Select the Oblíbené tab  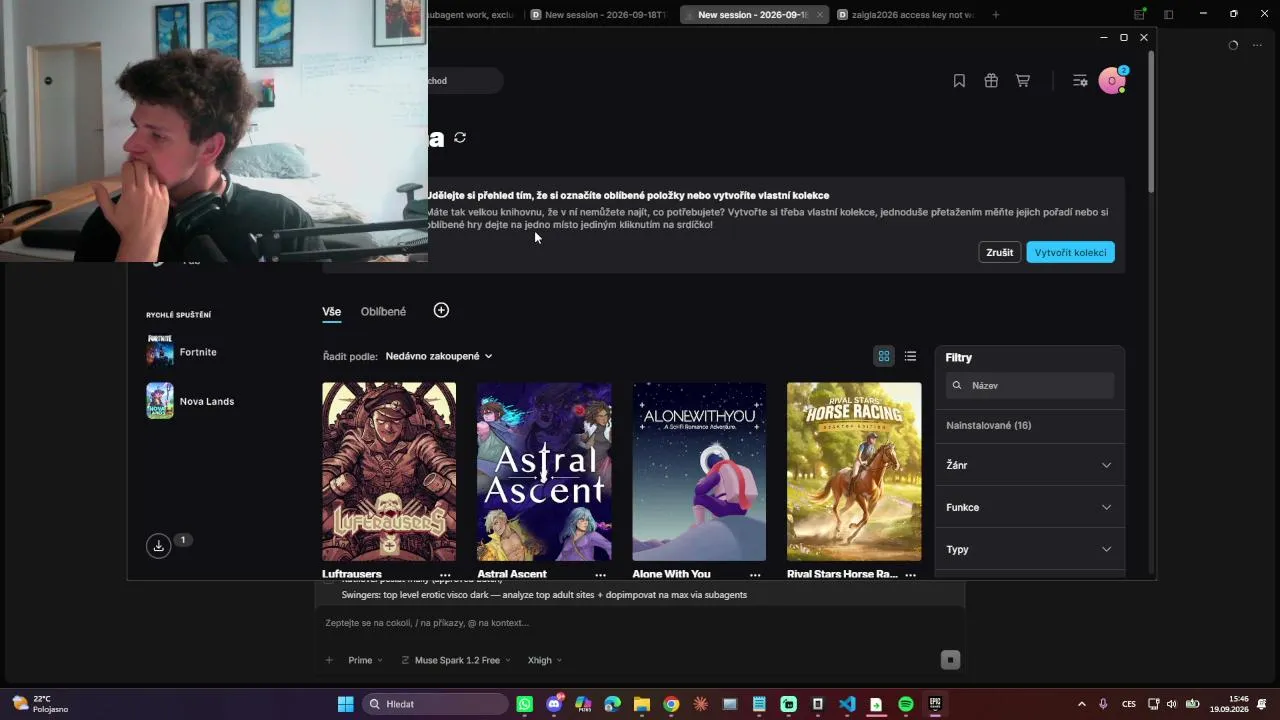[x=383, y=312]
